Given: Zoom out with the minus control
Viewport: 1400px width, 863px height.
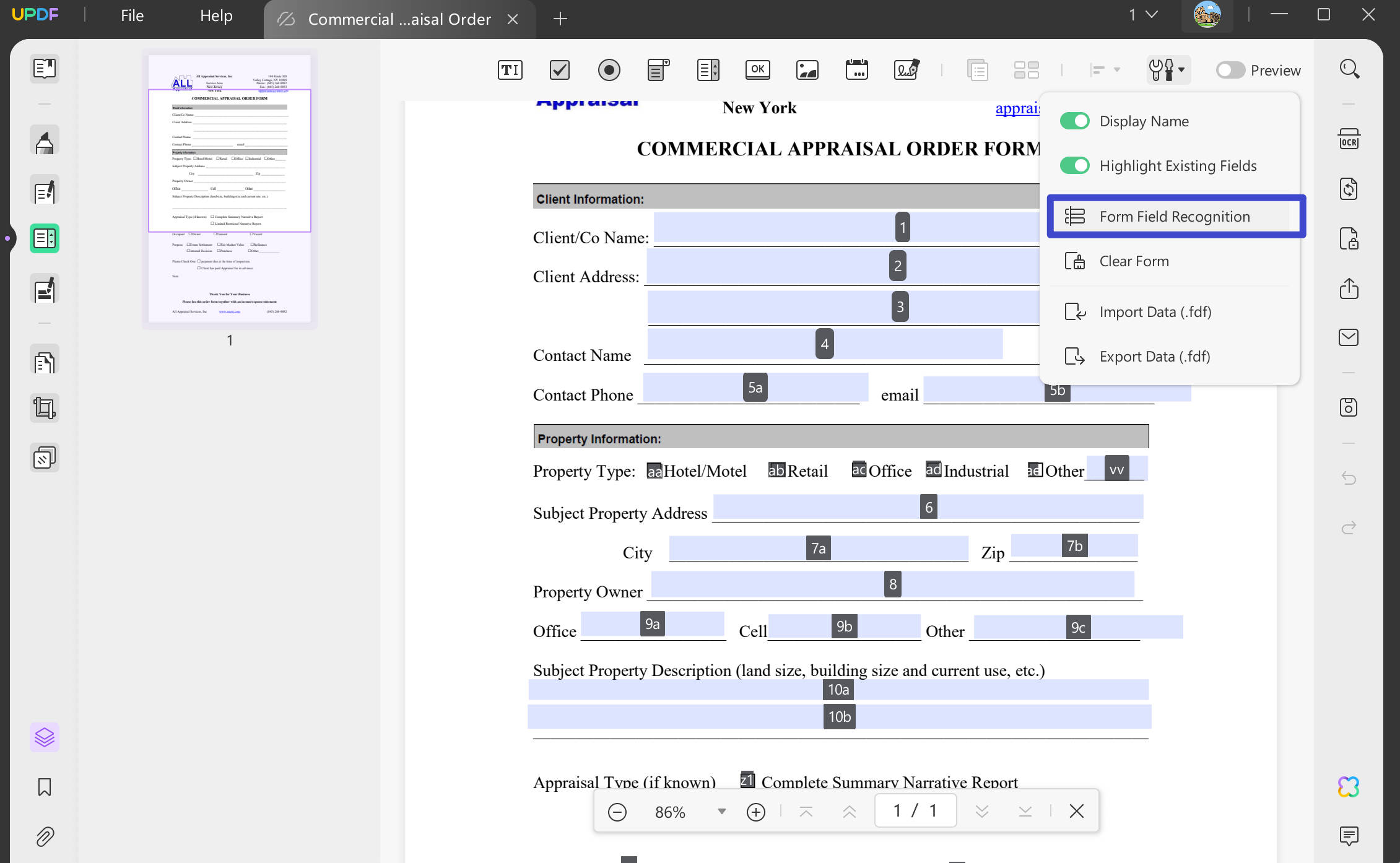Looking at the screenshot, I should [617, 811].
